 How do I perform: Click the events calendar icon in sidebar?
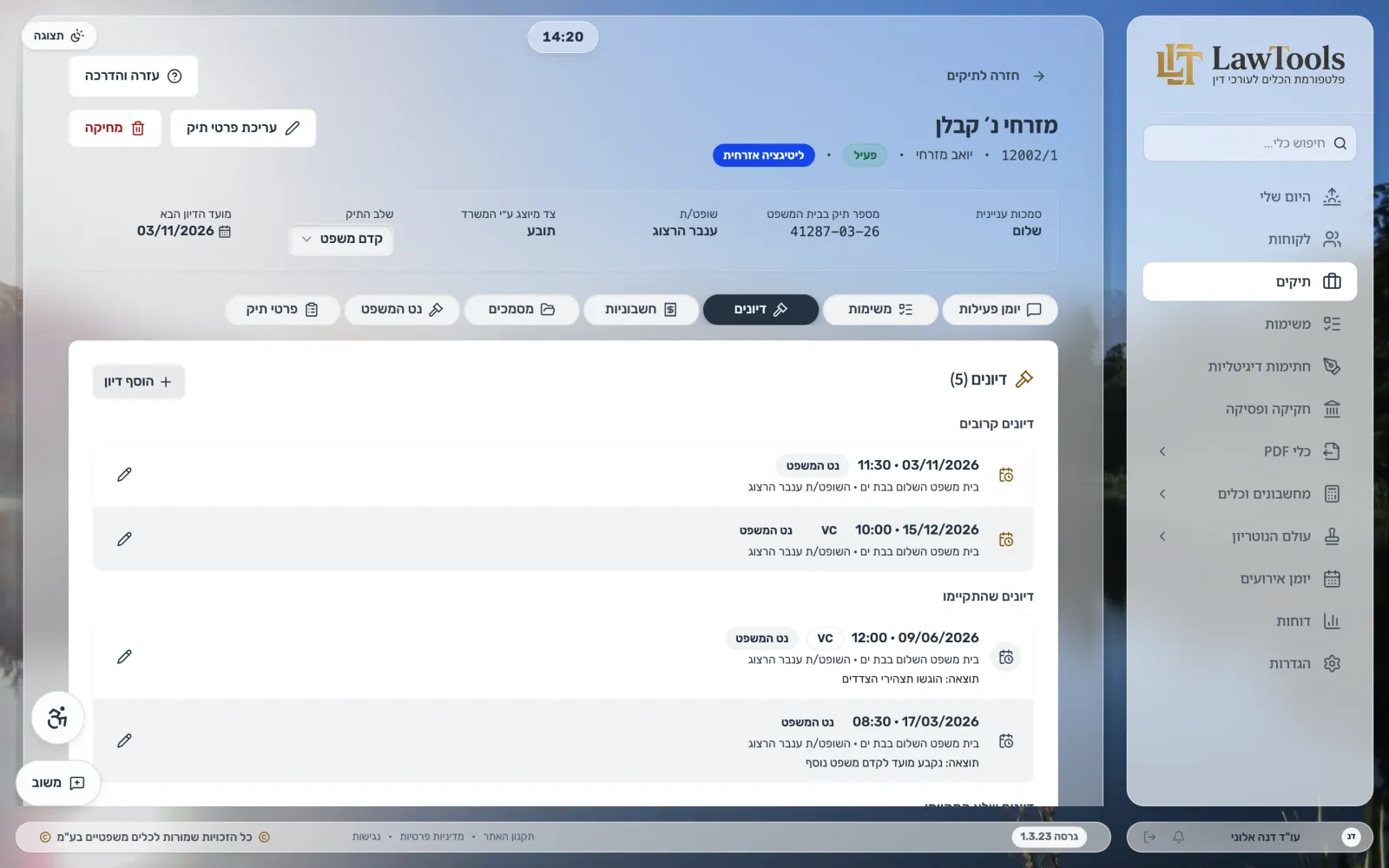point(1332,579)
